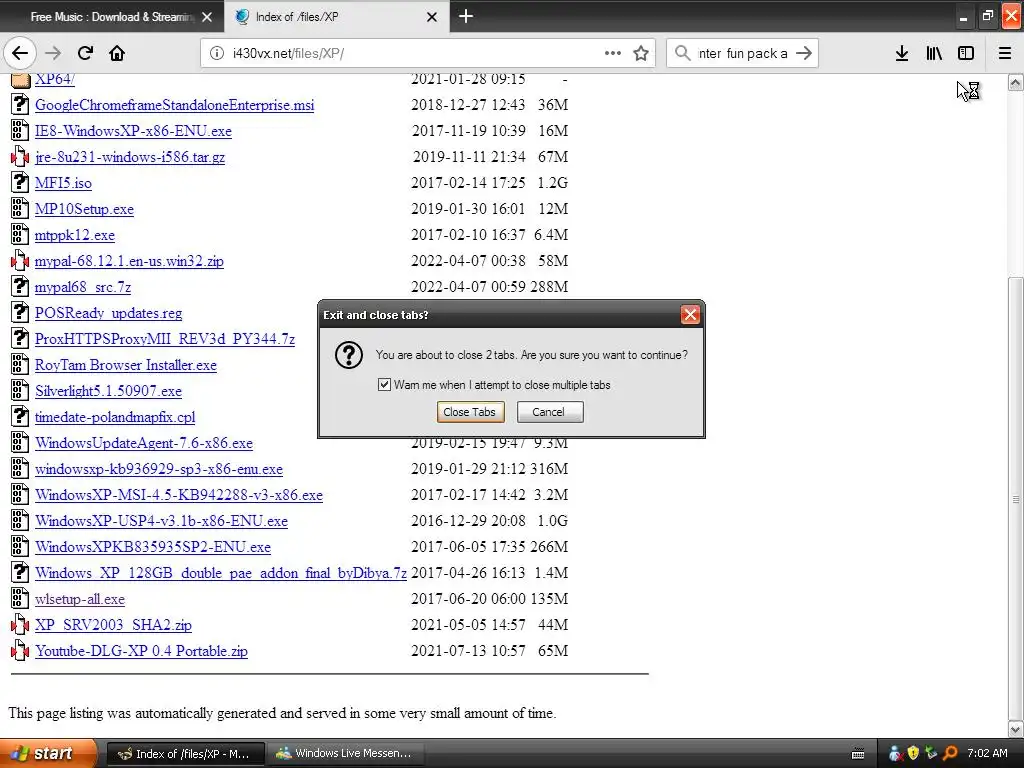Go back with the browser back arrow
The height and width of the screenshot is (768, 1024).
pyautogui.click(x=20, y=53)
